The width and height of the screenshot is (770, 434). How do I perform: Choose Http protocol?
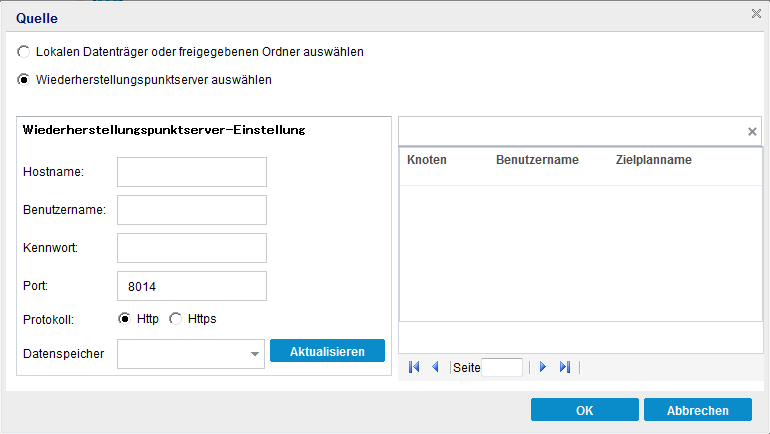[125, 319]
